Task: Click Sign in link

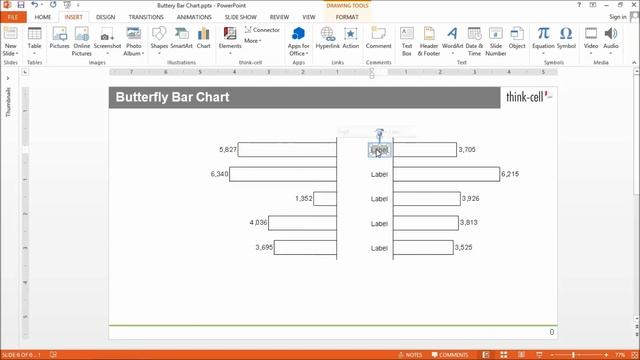Action: tap(618, 17)
